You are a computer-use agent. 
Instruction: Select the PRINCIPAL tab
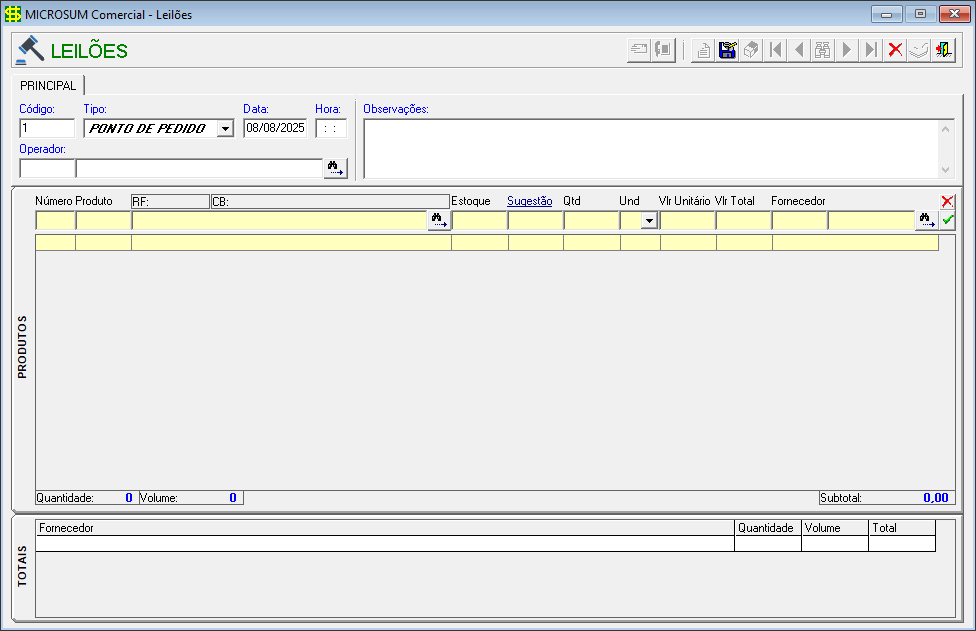click(48, 85)
